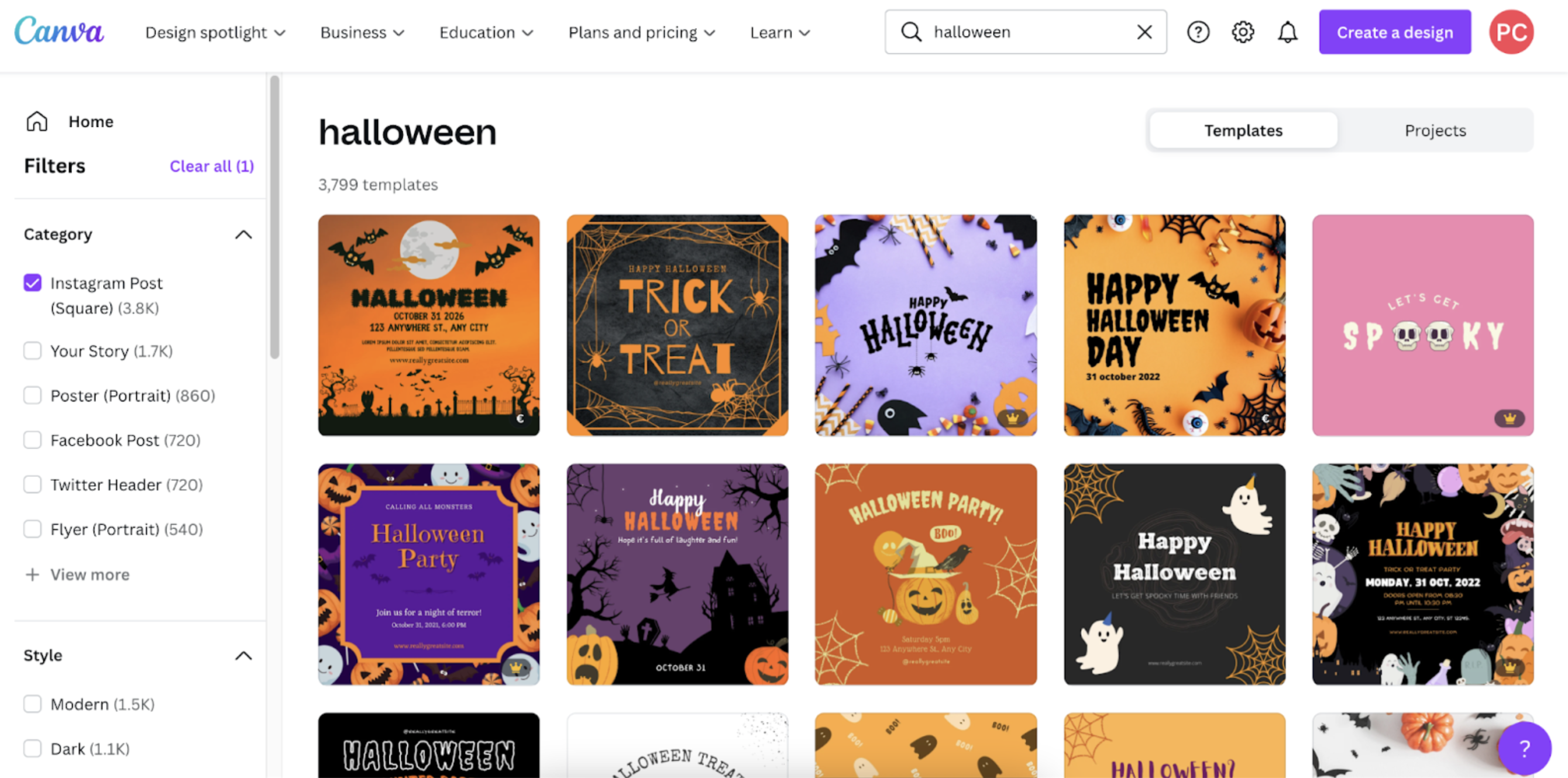Collapse the Category filter section
1568x778 pixels.
pos(243,235)
